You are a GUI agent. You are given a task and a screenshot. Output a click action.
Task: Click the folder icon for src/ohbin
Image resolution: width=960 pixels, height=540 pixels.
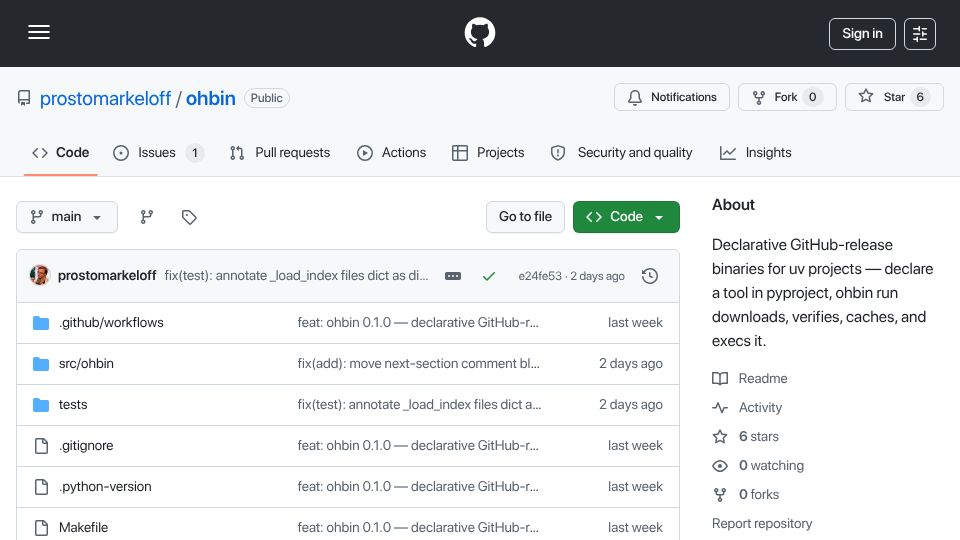click(41, 364)
